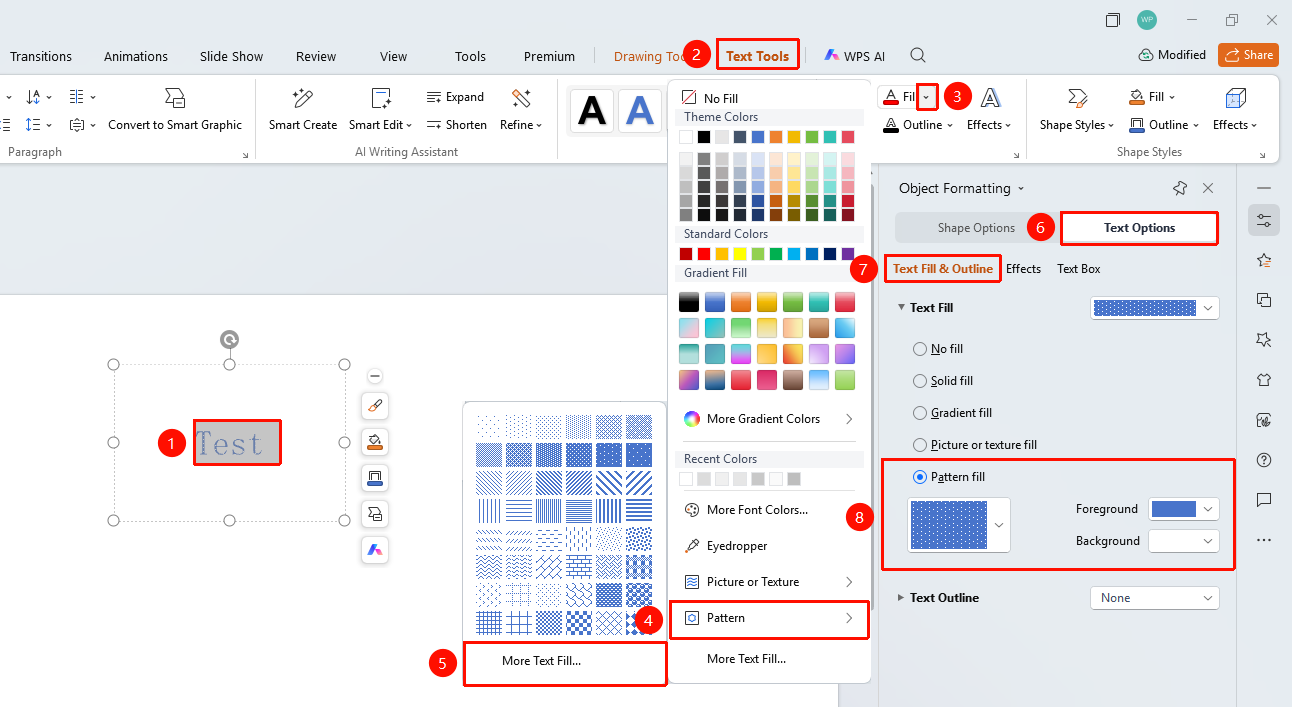Screen dimensions: 1292x707
Task: Pin the Object Formatting panel
Action: point(1180,188)
